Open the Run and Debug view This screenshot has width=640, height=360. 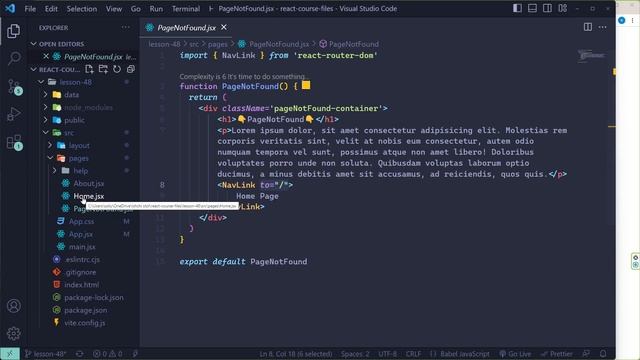14,114
